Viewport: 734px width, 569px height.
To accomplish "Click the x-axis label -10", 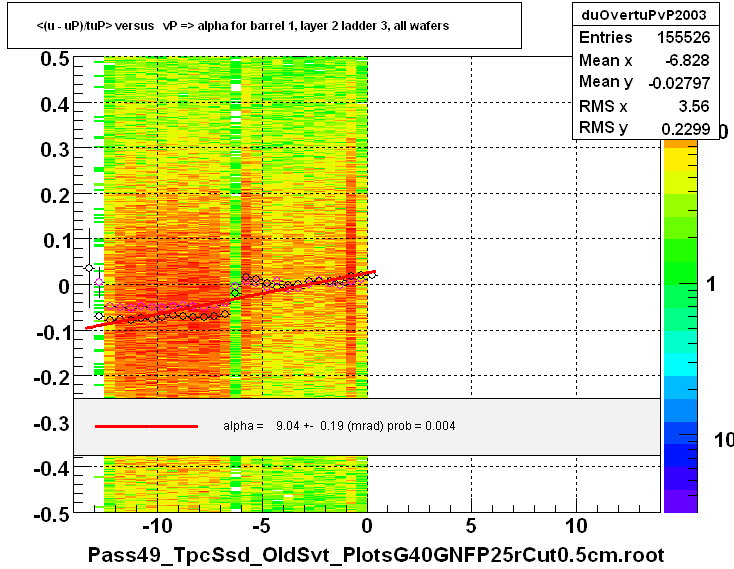I will point(157,527).
